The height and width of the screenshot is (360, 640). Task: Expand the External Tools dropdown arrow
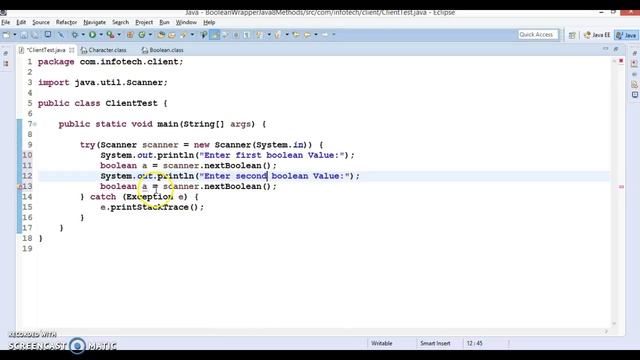119,35
